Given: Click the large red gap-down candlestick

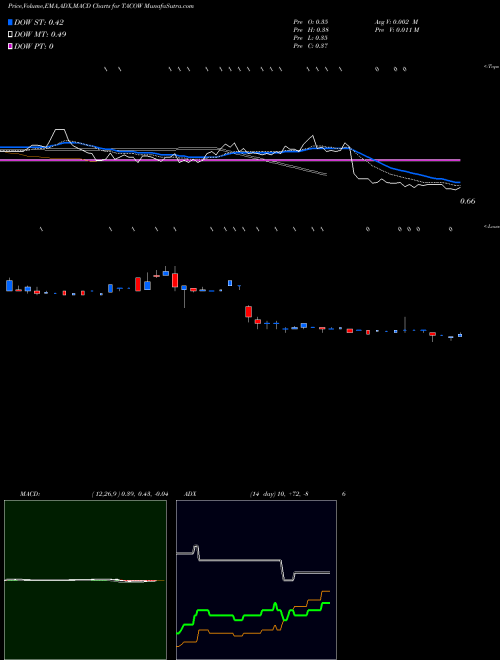Looking at the screenshot, I should (x=248, y=312).
